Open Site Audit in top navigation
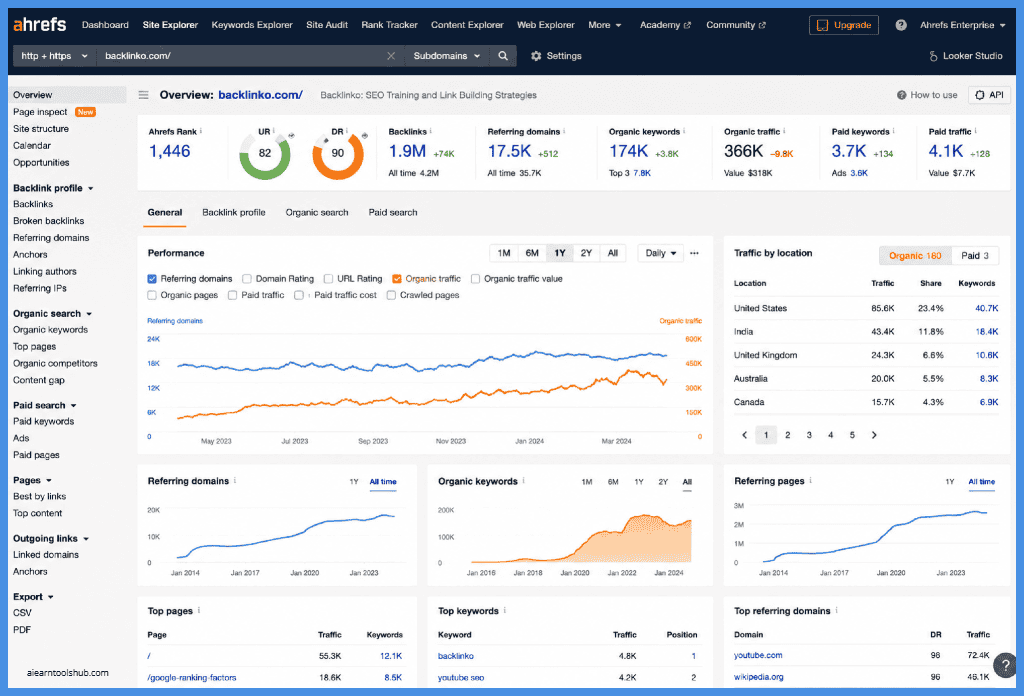This screenshot has height=696, width=1024. (x=327, y=25)
